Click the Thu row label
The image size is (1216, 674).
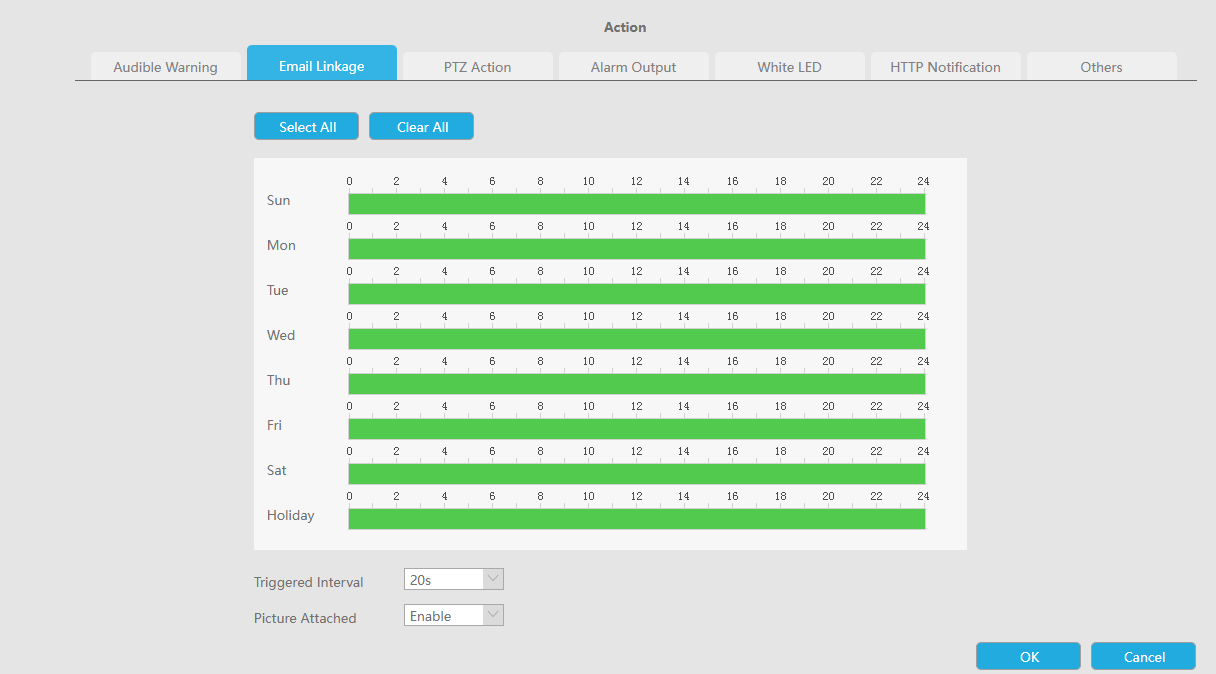[279, 380]
